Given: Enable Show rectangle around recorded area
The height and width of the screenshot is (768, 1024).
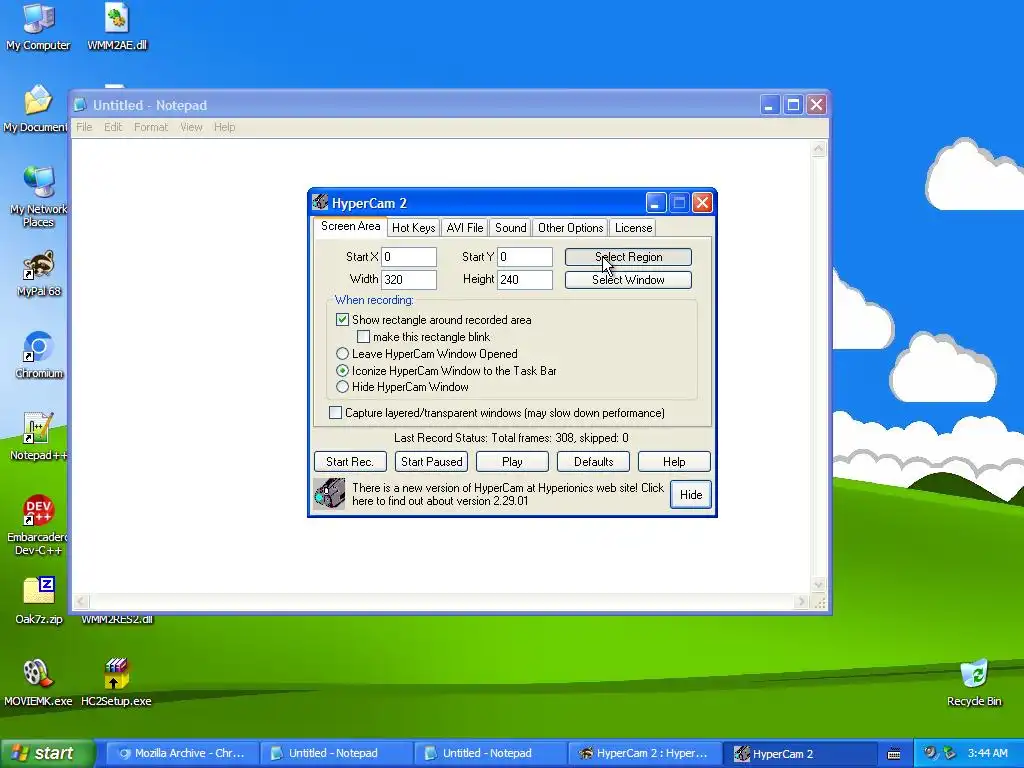Looking at the screenshot, I should [x=342, y=319].
